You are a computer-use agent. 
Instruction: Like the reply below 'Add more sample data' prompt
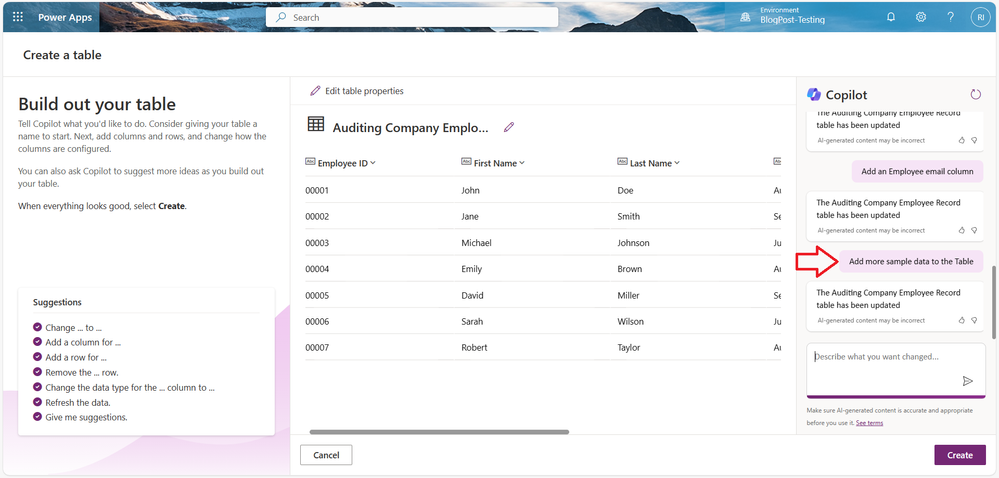pos(962,321)
